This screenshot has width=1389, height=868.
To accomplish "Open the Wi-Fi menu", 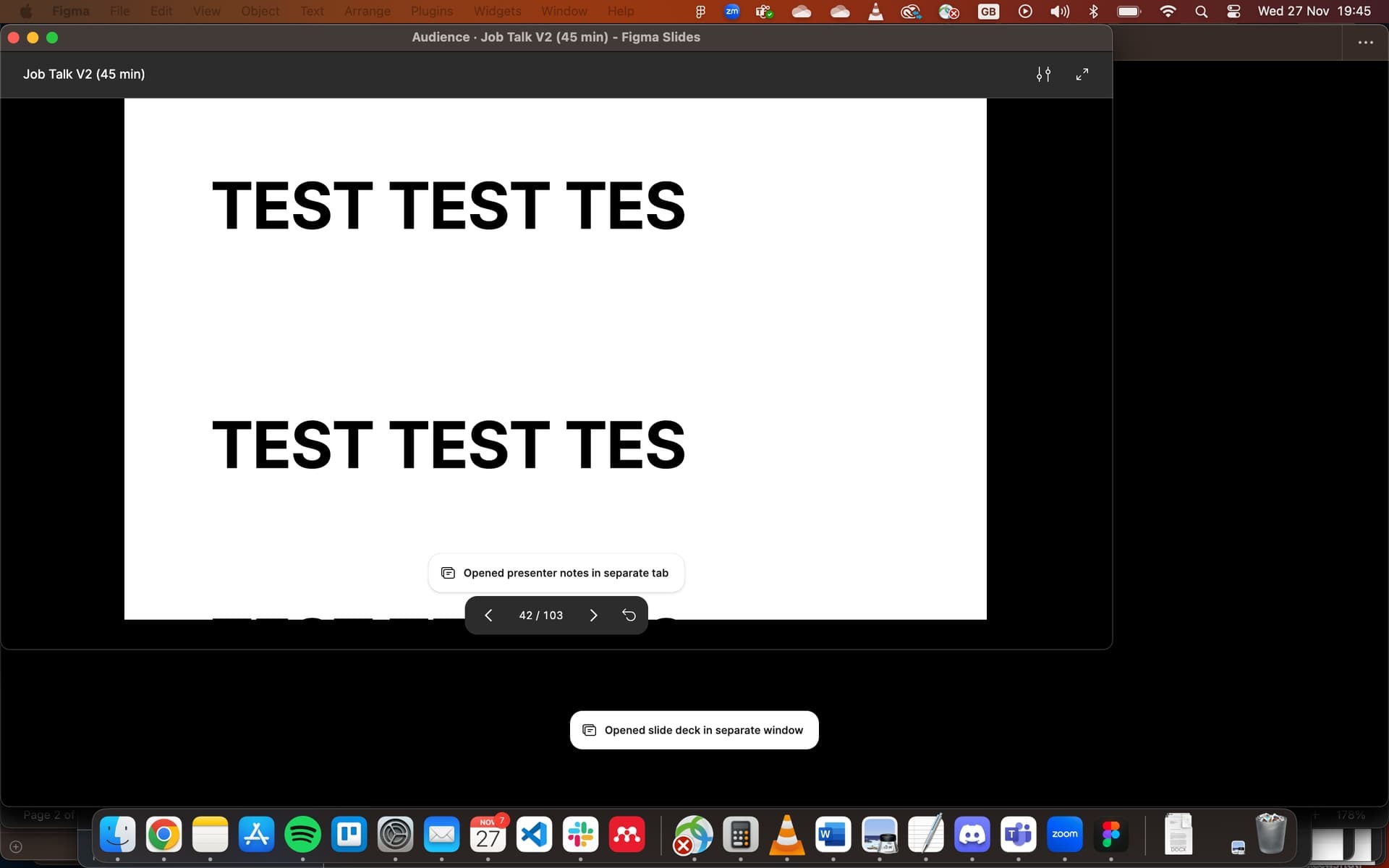I will (1168, 12).
